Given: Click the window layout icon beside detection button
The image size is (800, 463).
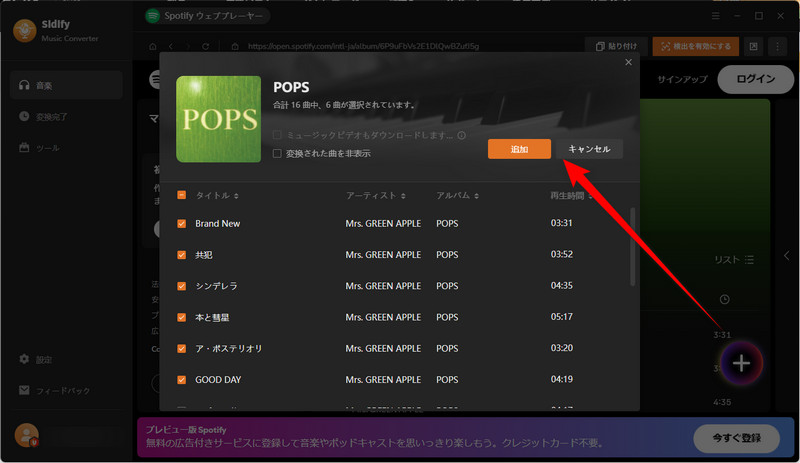Looking at the screenshot, I should click(x=754, y=46).
